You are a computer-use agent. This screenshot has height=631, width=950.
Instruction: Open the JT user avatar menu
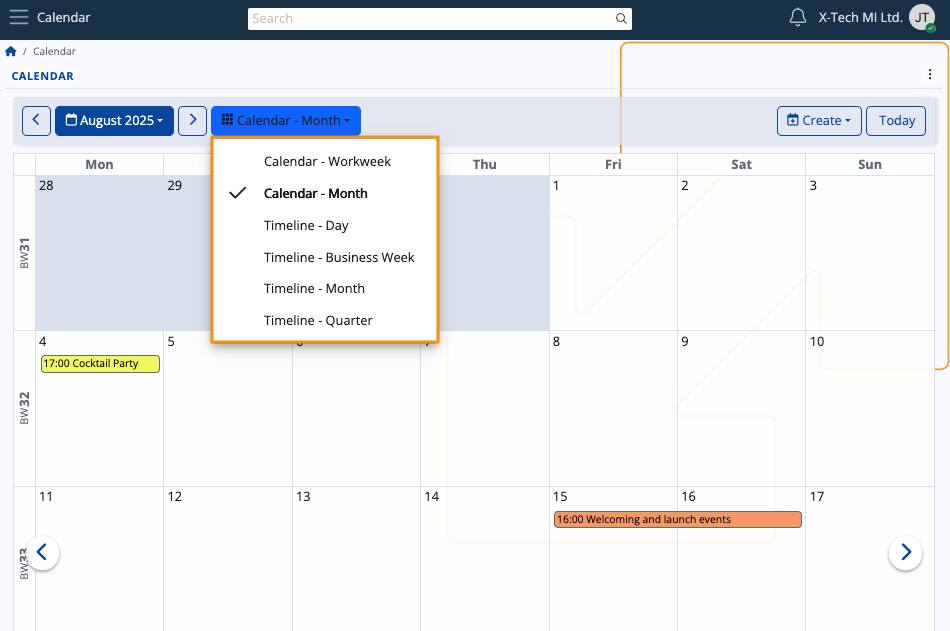pyautogui.click(x=922, y=18)
